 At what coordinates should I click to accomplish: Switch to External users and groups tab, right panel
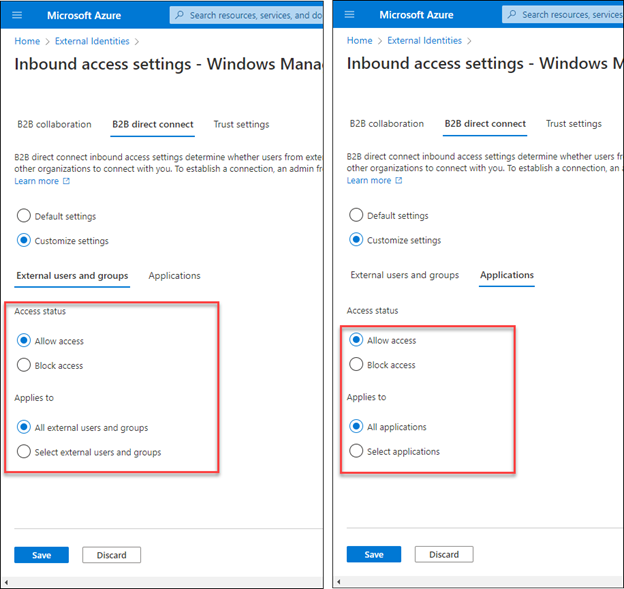pyautogui.click(x=404, y=275)
